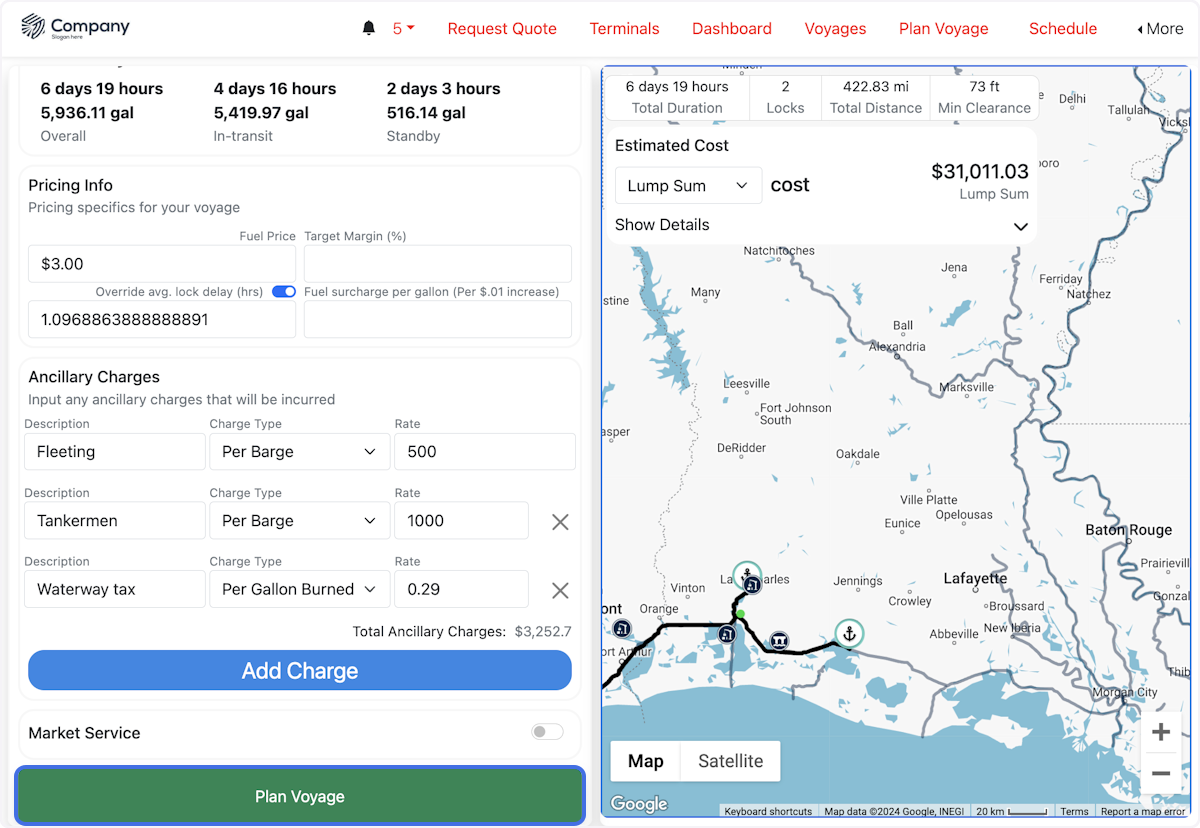This screenshot has width=1200, height=828.
Task: Switch the map to Satellite view
Action: 729,761
